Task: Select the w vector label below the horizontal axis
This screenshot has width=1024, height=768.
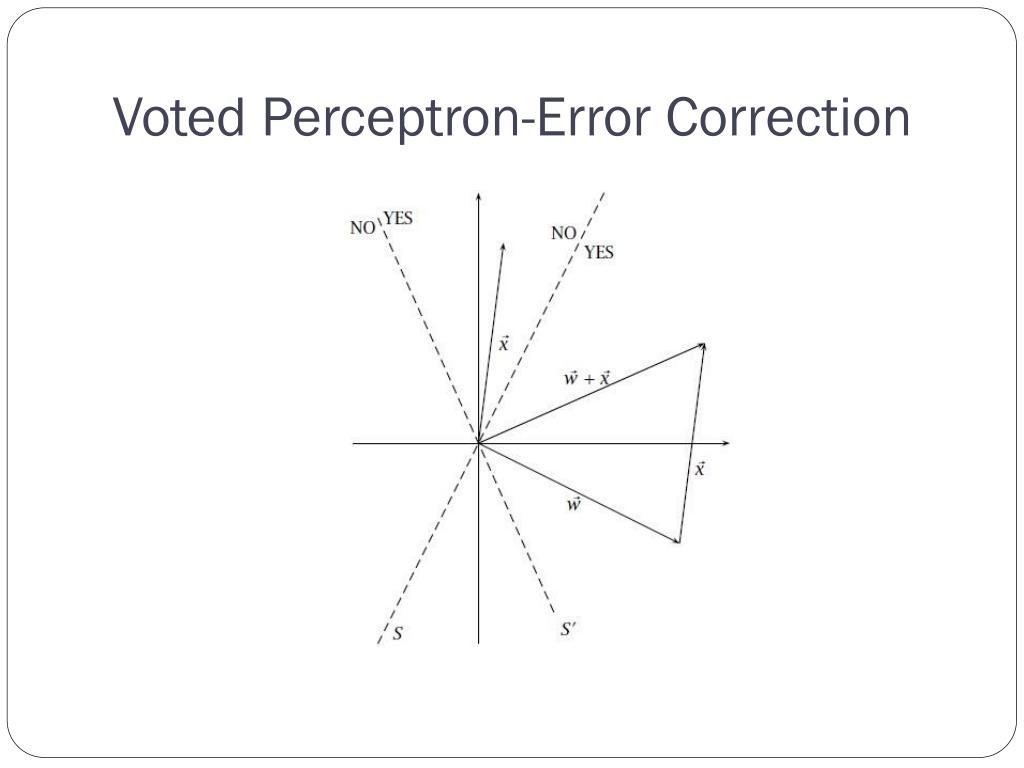Action: 573,504
